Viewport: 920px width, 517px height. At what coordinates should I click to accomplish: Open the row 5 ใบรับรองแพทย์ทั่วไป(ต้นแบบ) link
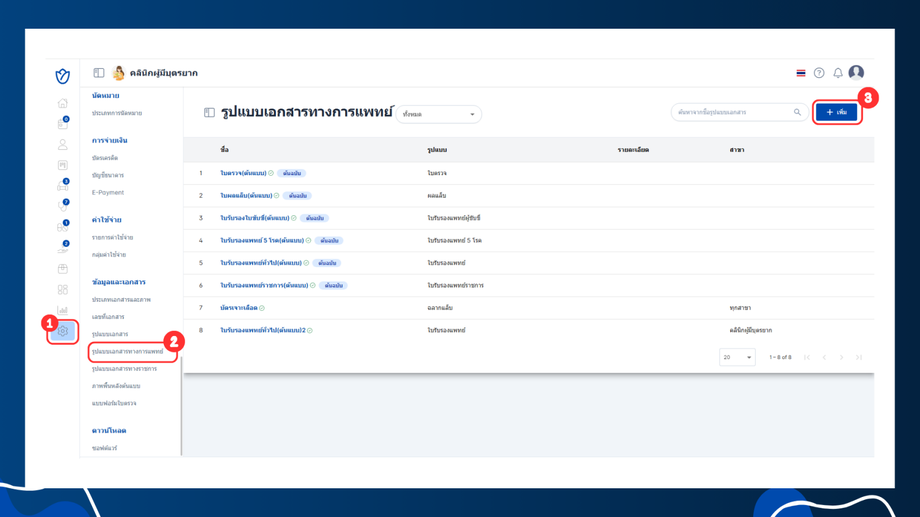(x=261, y=263)
